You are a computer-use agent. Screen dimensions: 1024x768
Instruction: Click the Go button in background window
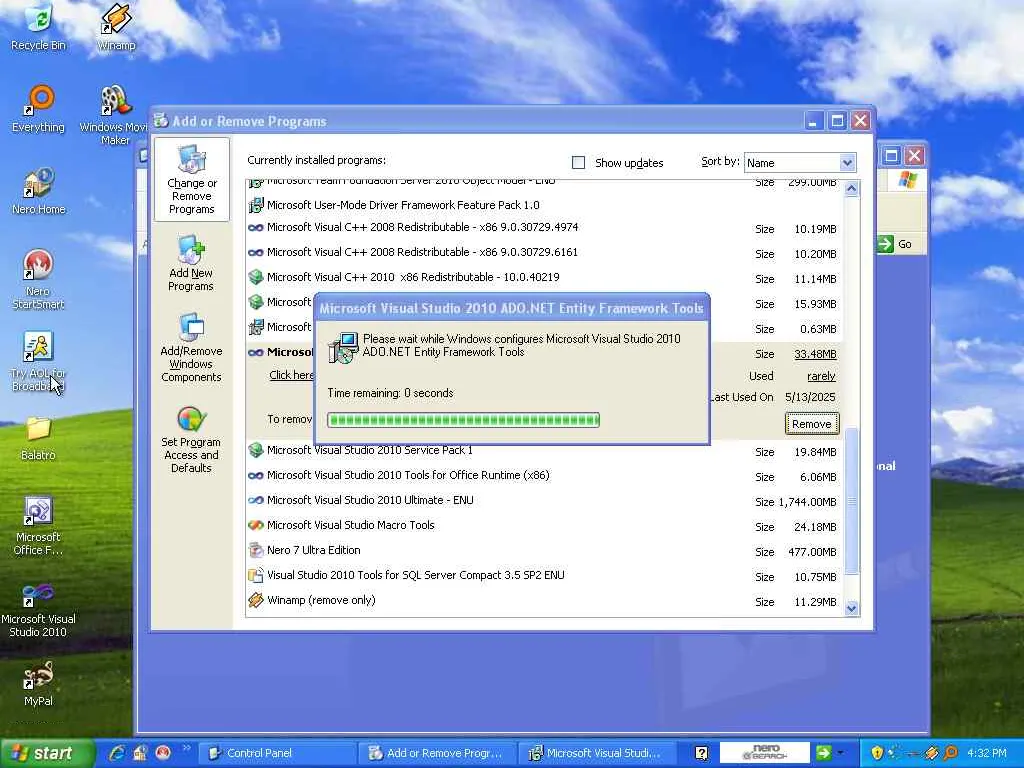click(896, 244)
